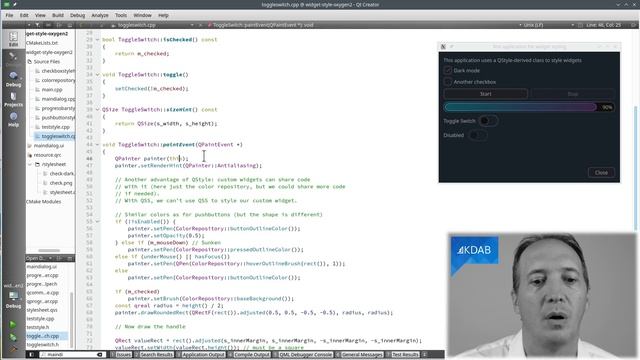The height and width of the screenshot is (360, 640).
Task: Show the Test Results pane
Action: (403, 355)
